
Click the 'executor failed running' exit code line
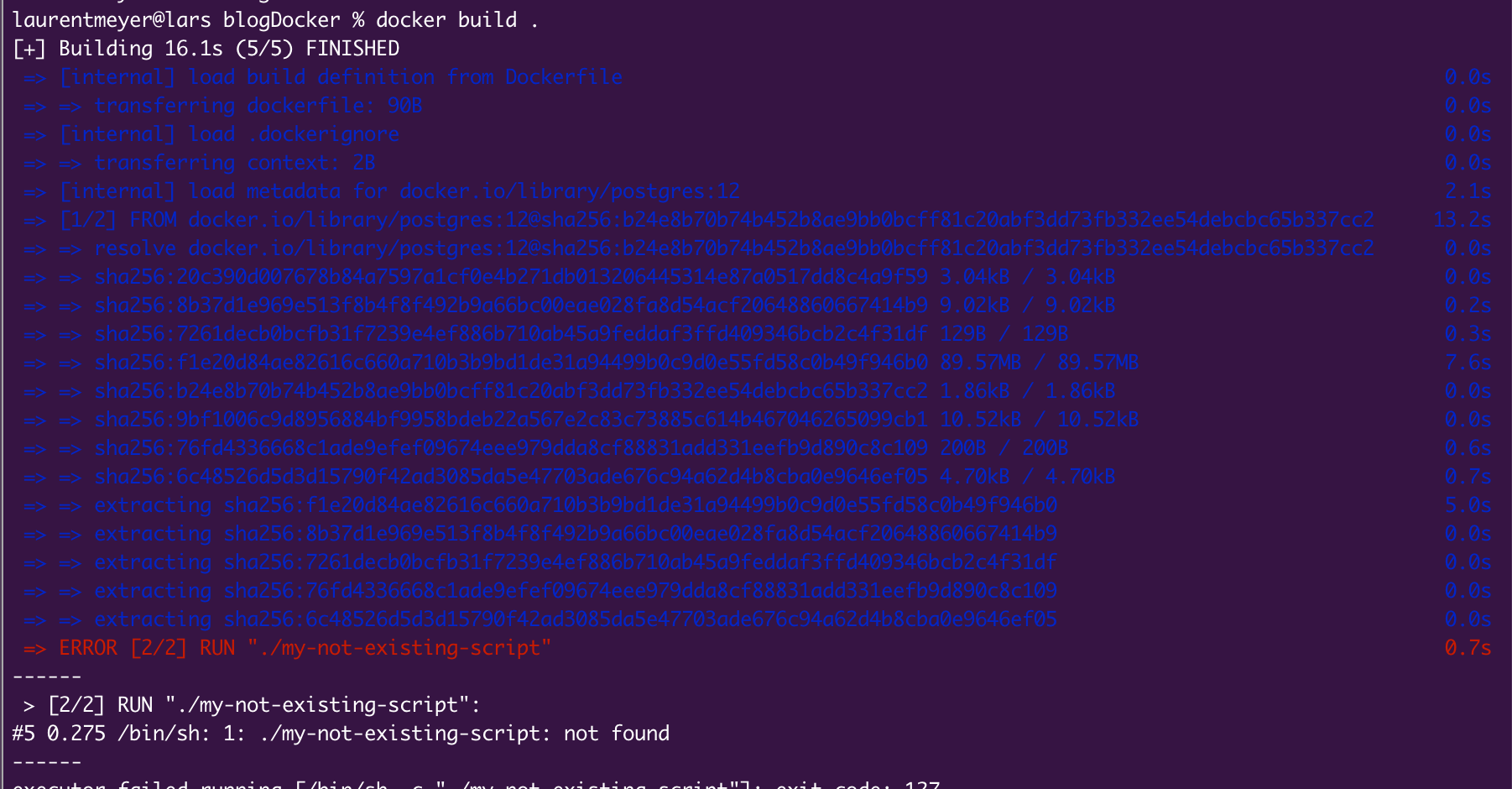[476, 784]
